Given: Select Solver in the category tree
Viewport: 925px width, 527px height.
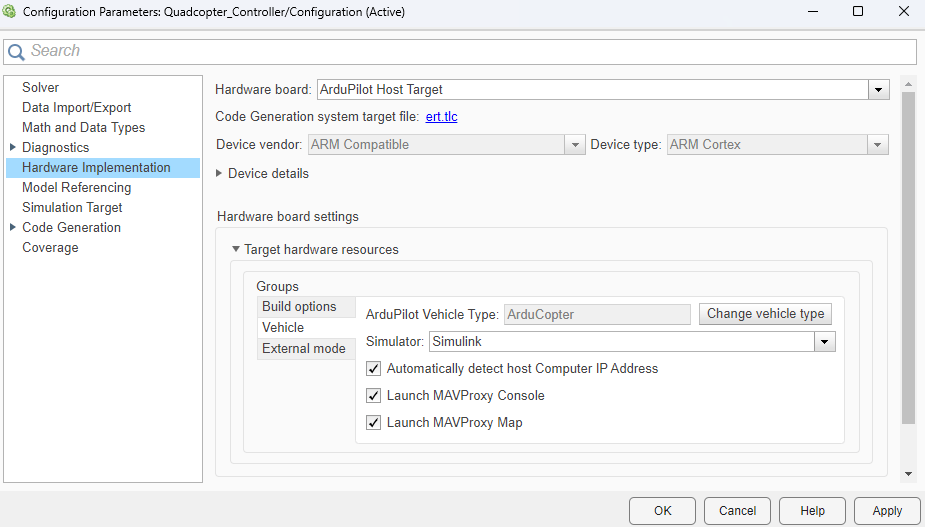Looking at the screenshot, I should (40, 87).
